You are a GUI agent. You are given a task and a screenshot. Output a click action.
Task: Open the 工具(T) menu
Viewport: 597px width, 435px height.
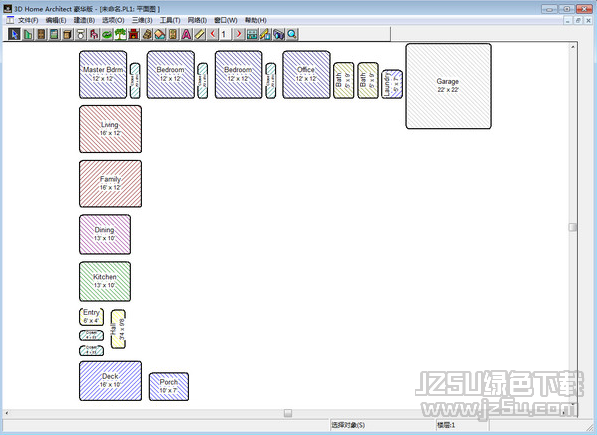[x=170, y=20]
